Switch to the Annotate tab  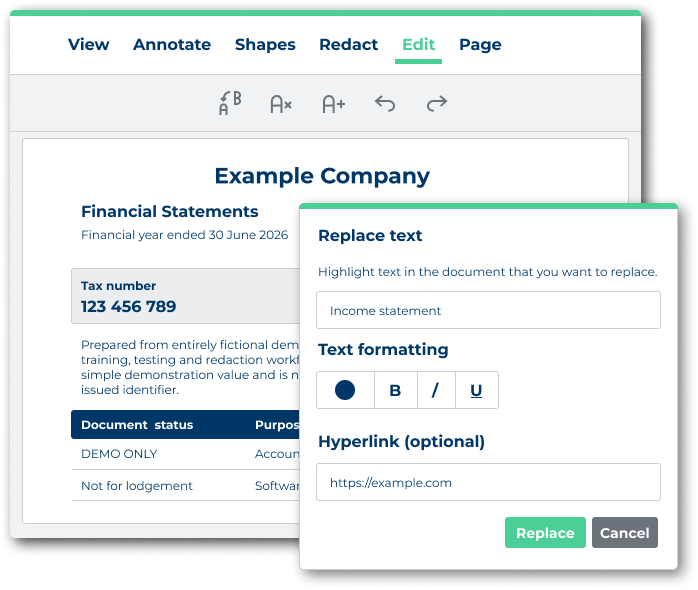click(172, 45)
